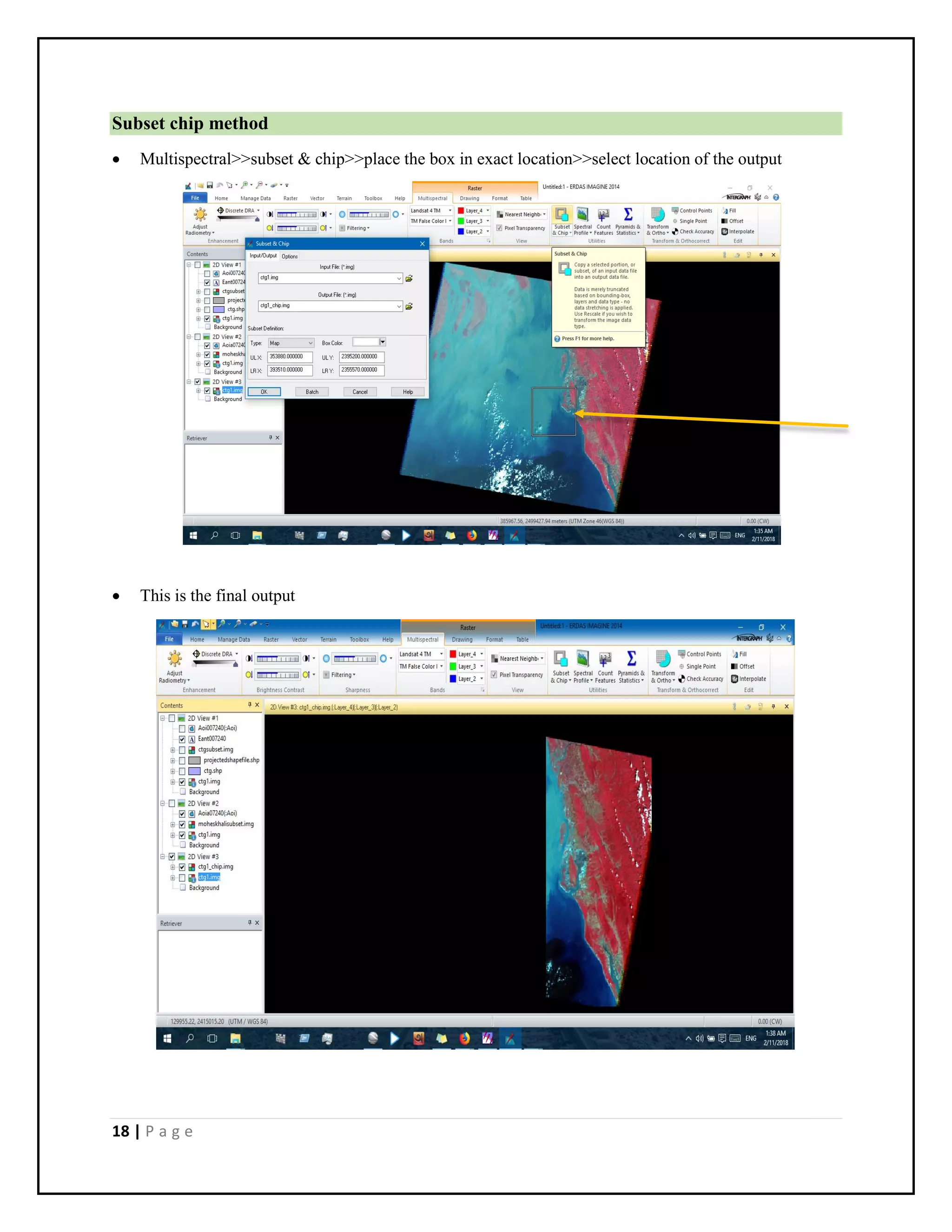Viewport: 952px width, 1232px height.
Task: Pin the Retriever panel in final output screenshot
Action: pos(249,923)
